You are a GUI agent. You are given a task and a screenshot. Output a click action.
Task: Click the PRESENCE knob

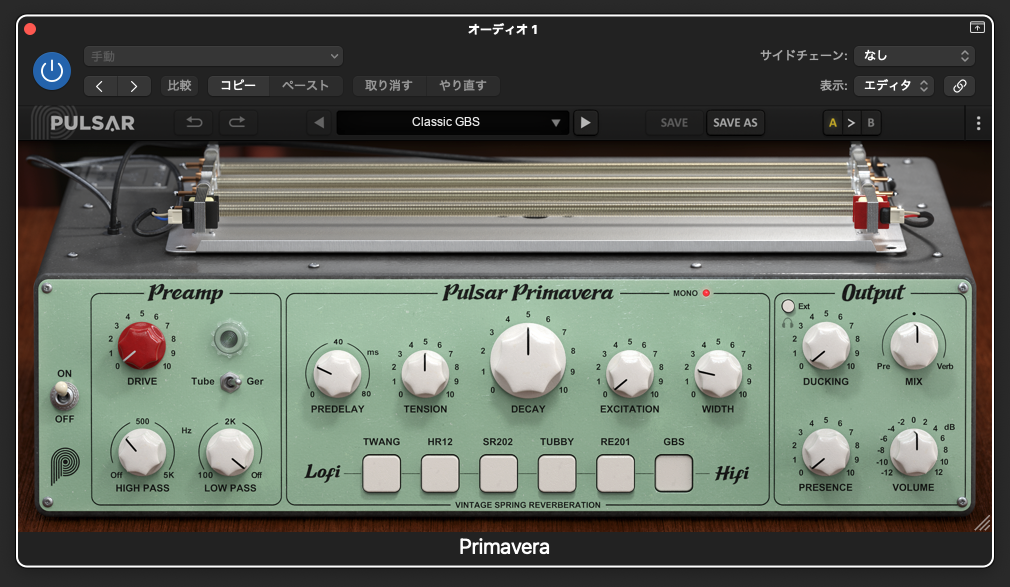(x=826, y=452)
